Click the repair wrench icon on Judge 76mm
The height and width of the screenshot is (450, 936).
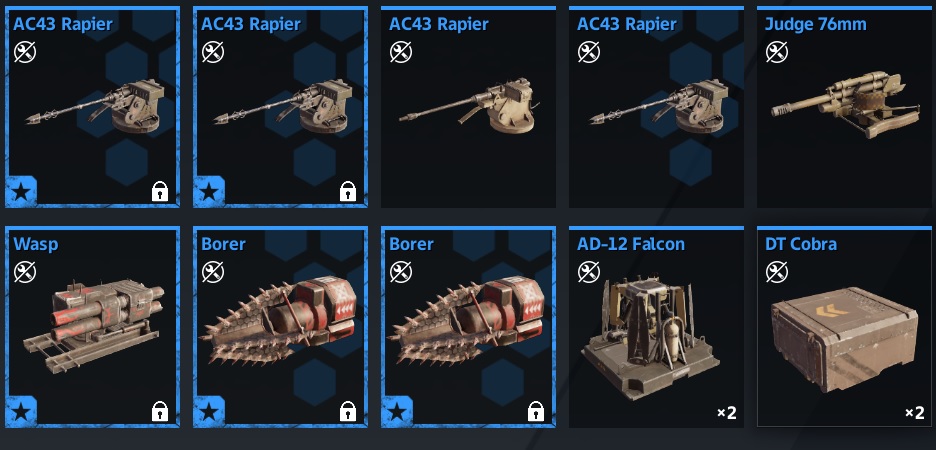[777, 53]
